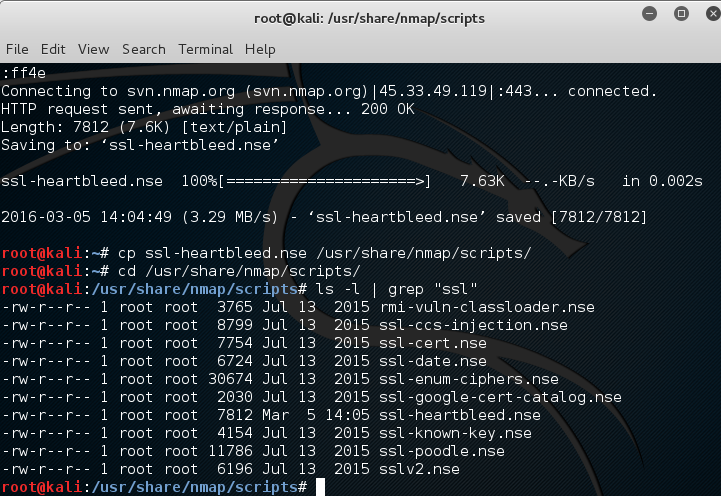Click the ssl-enum-ciphers.nse entry
The image size is (721, 496).
tap(469, 379)
